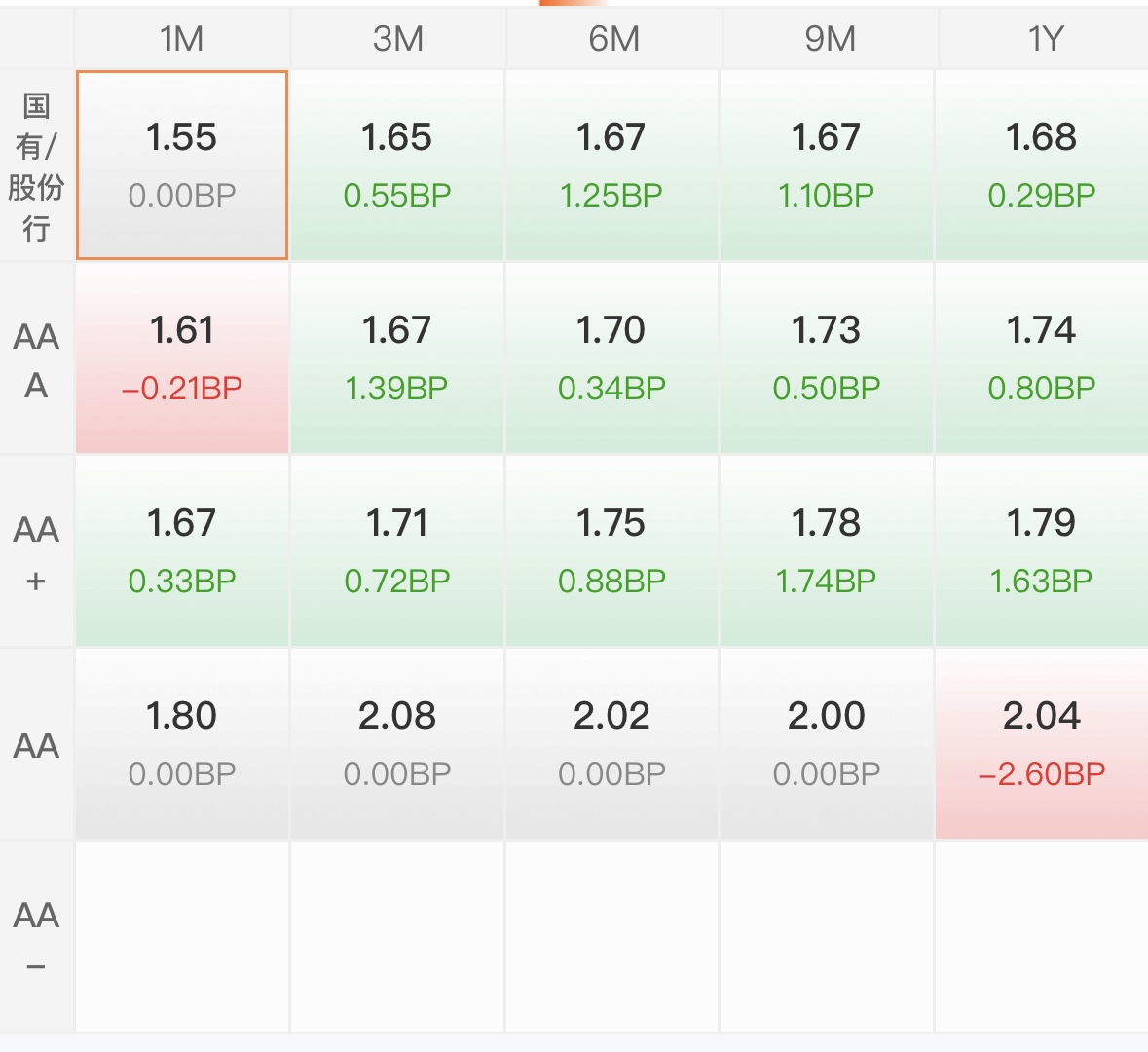
Task: Select the 1.55 cell under 1M
Action: 181,165
